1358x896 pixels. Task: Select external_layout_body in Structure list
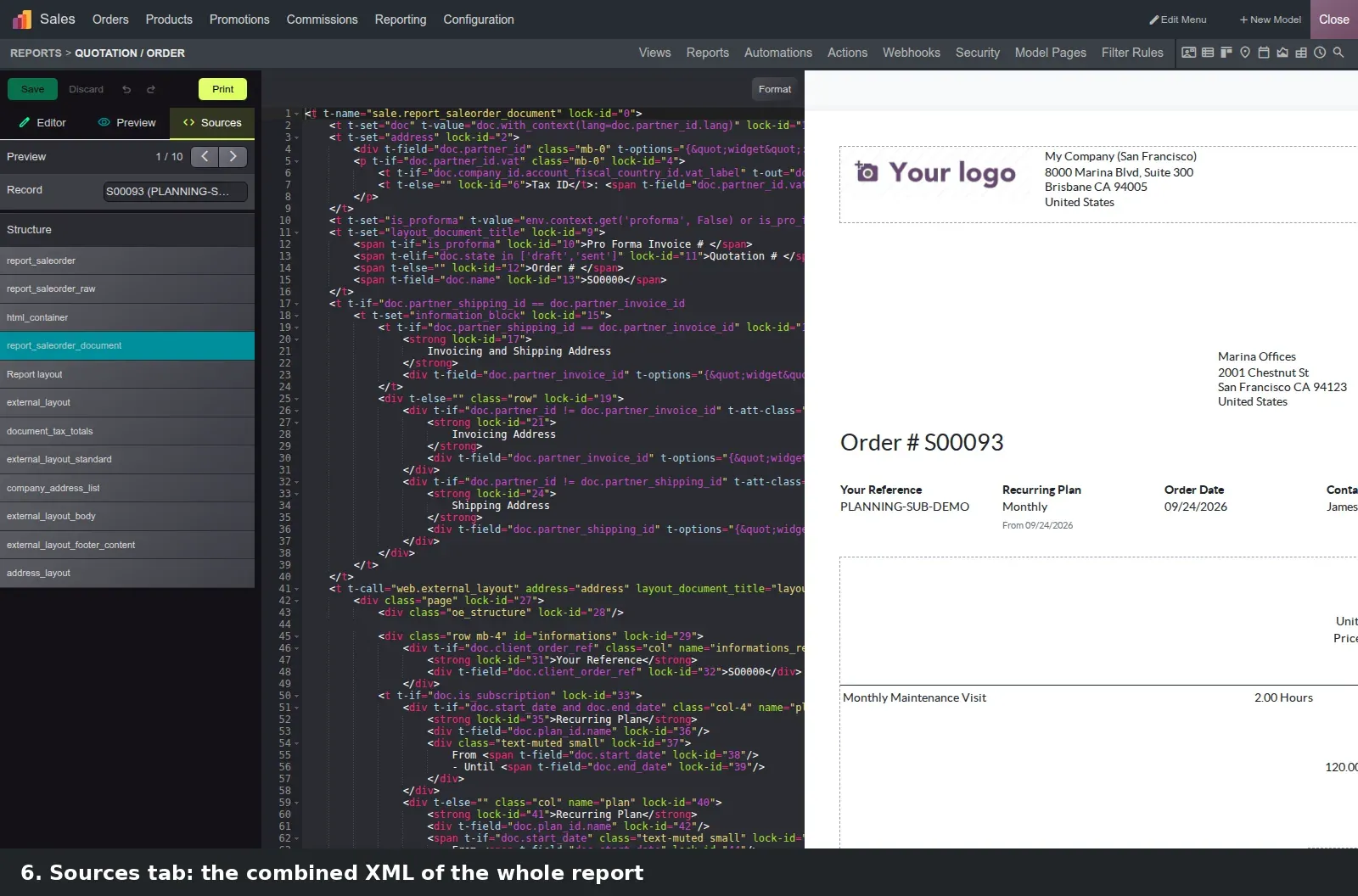[x=127, y=516]
